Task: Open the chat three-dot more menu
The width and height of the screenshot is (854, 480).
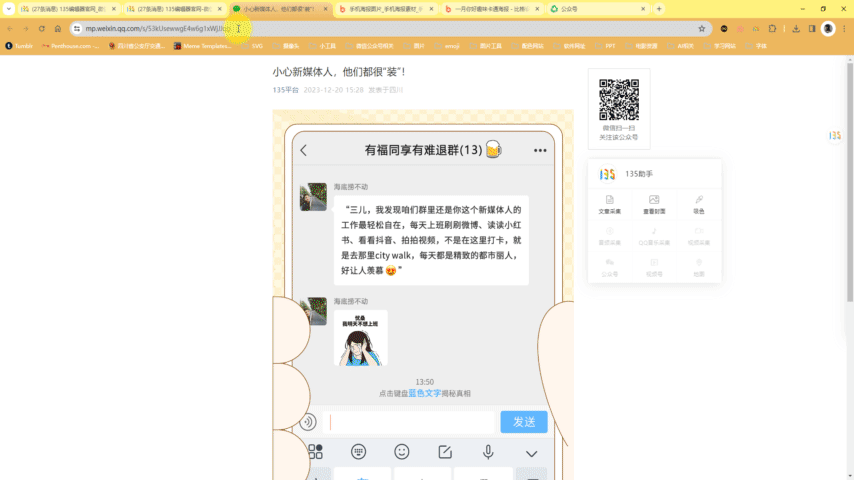Action: click(x=540, y=150)
